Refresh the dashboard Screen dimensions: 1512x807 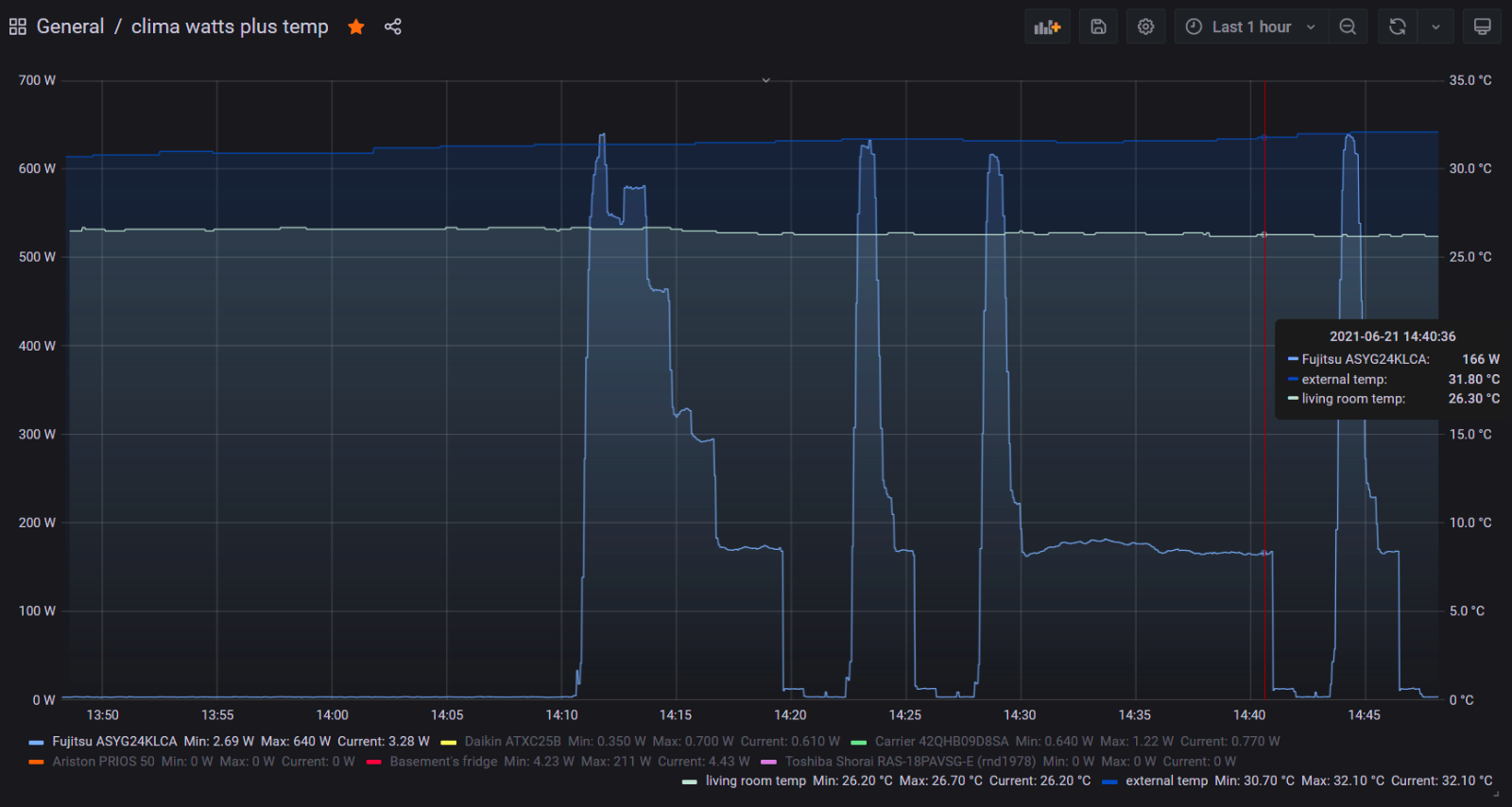click(1398, 26)
